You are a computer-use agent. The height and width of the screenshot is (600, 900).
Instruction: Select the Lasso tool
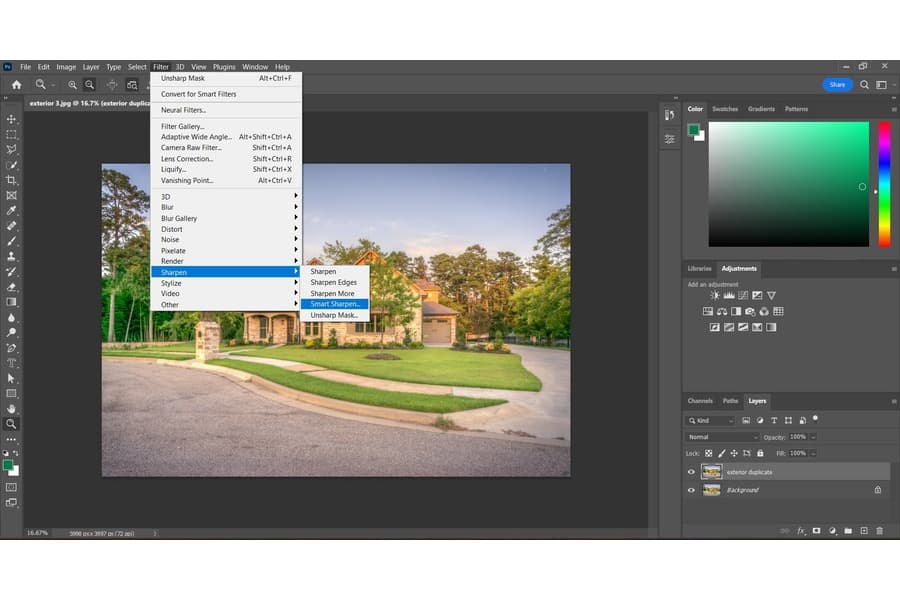coord(11,149)
